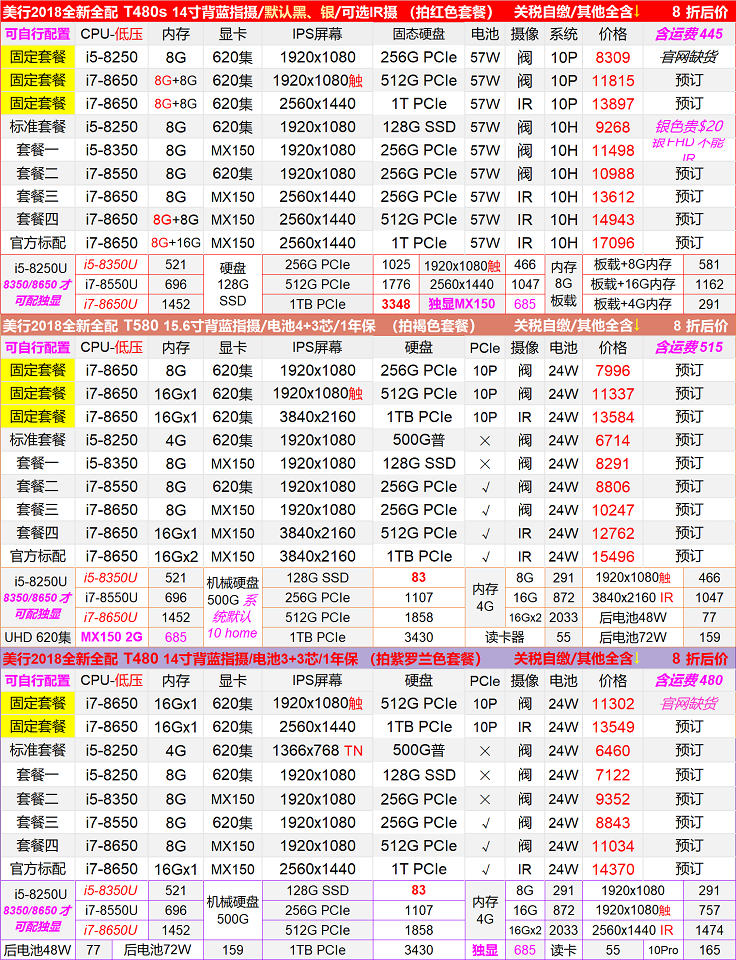The image size is (736, 960).
Task: Click price 6714
Action: [x=612, y=441]
